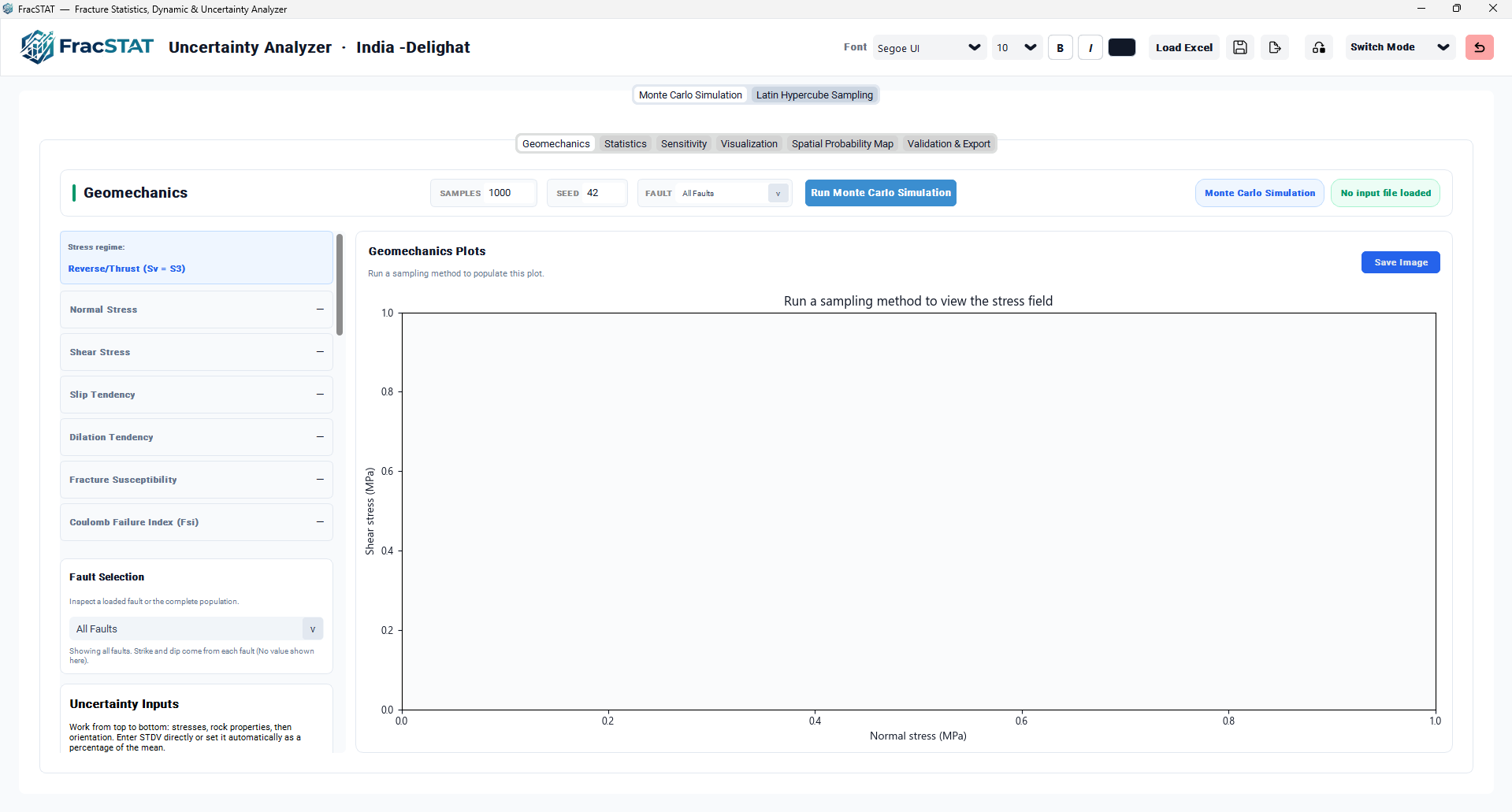Click the lock/unlock layout icon
This screenshot has width=1512, height=812.
pyautogui.click(x=1319, y=47)
